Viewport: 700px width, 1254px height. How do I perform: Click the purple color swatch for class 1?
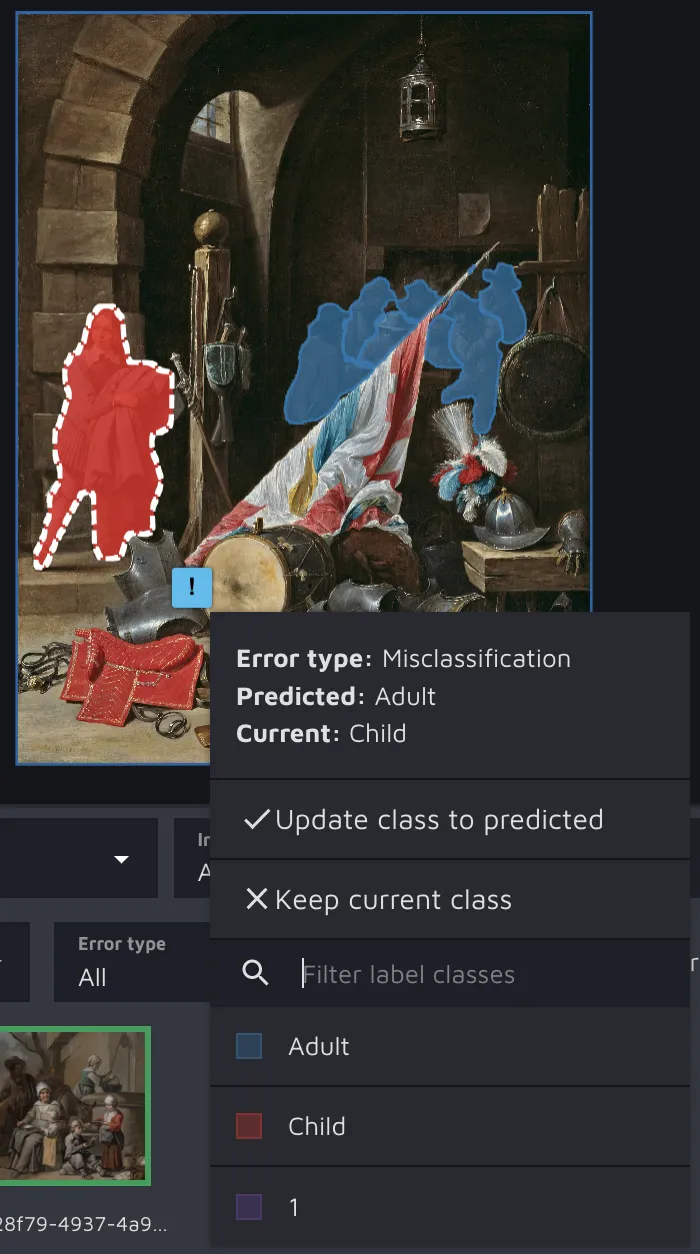(249, 1207)
